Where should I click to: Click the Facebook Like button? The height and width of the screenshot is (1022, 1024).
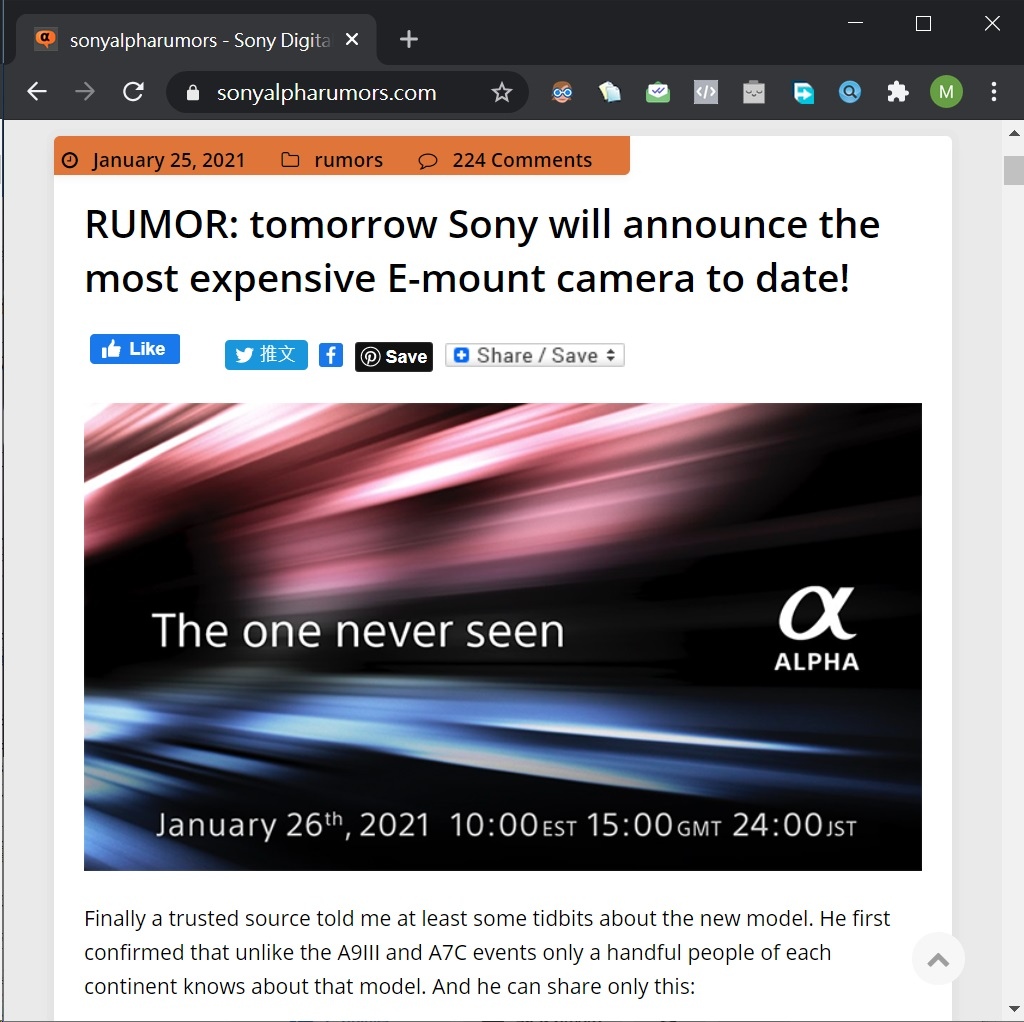[135, 349]
